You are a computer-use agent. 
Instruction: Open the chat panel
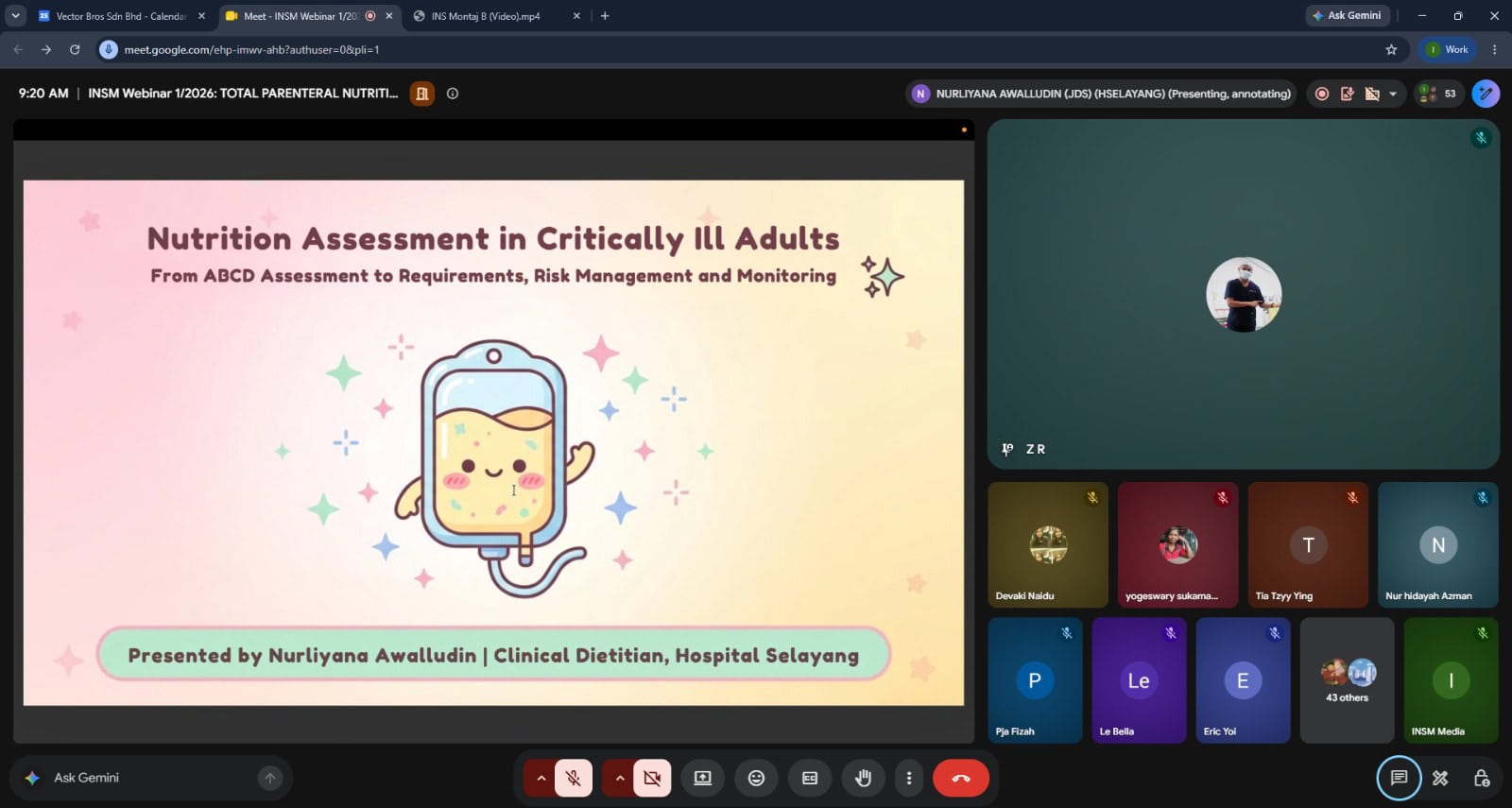pos(1399,778)
